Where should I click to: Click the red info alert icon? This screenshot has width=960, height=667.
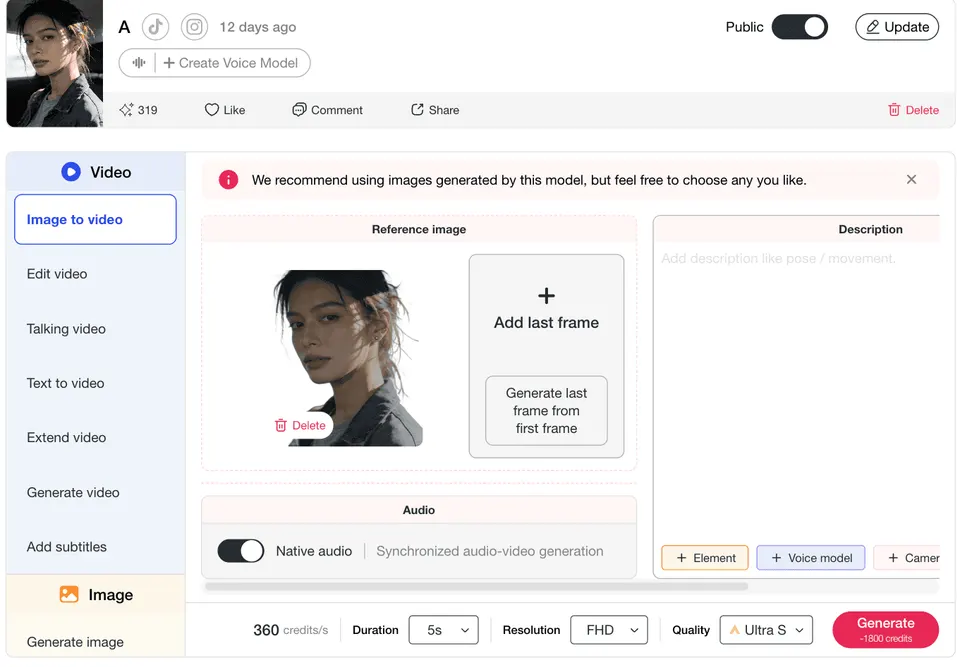pos(228,180)
